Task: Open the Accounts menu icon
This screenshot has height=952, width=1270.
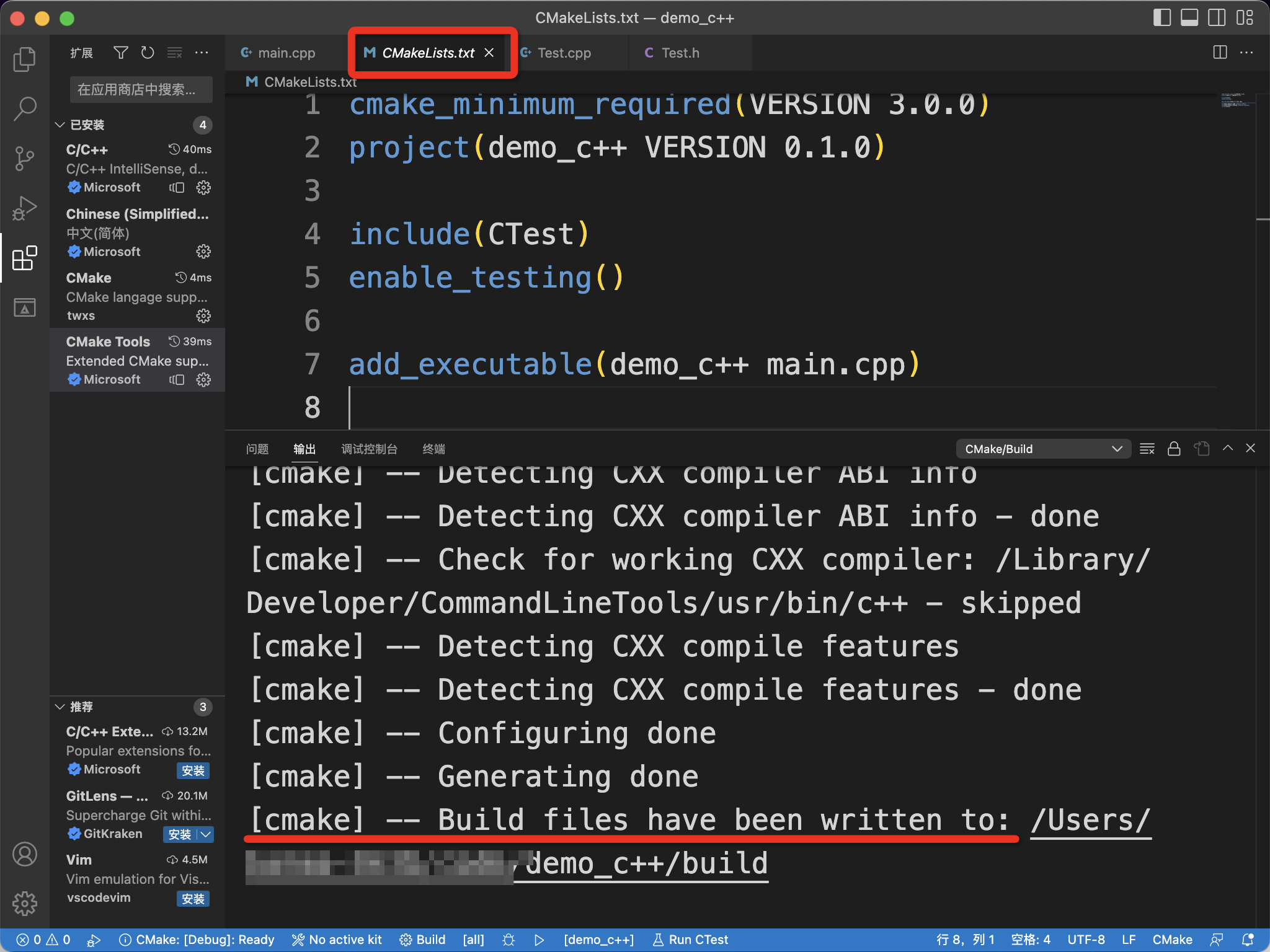Action: point(25,854)
